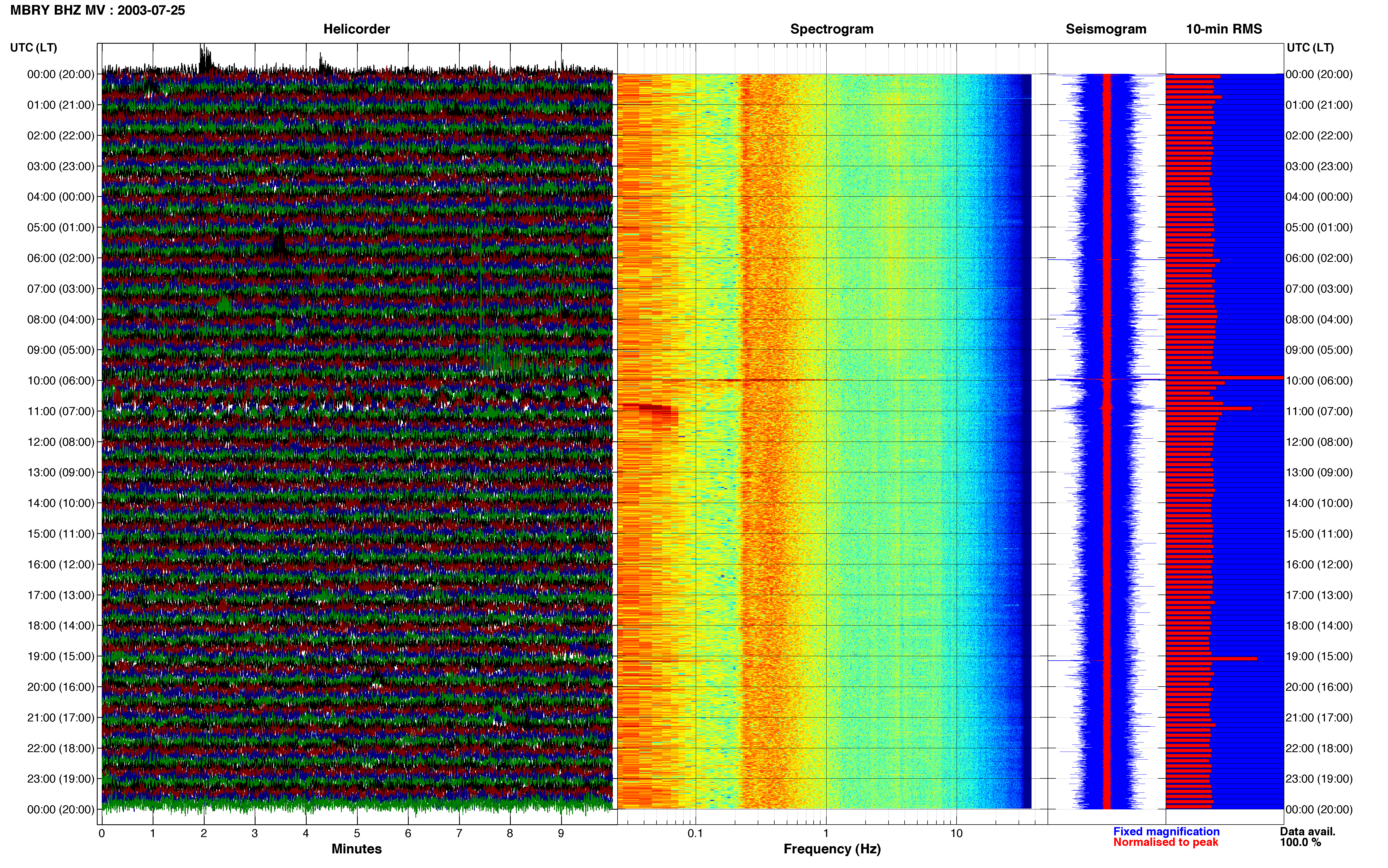
Task: Click 12:00 (08:00) on the Helicorder time axis
Action: [x=61, y=442]
